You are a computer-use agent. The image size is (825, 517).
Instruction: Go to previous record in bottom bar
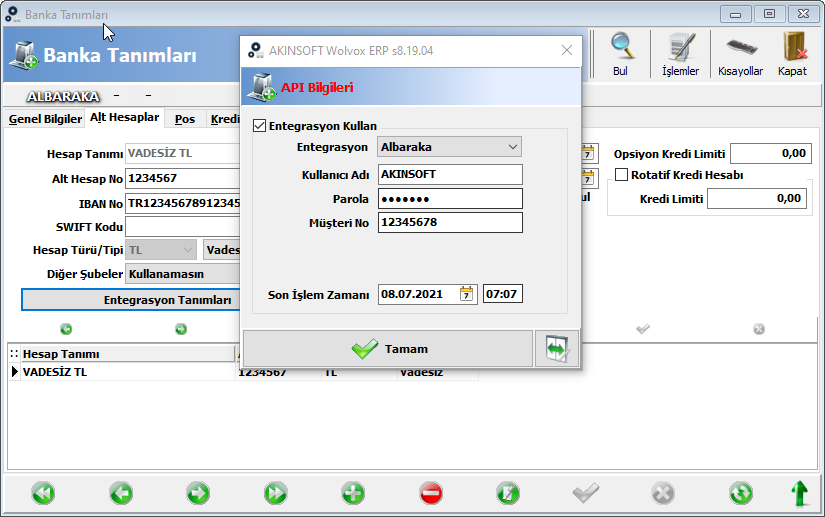click(x=121, y=493)
